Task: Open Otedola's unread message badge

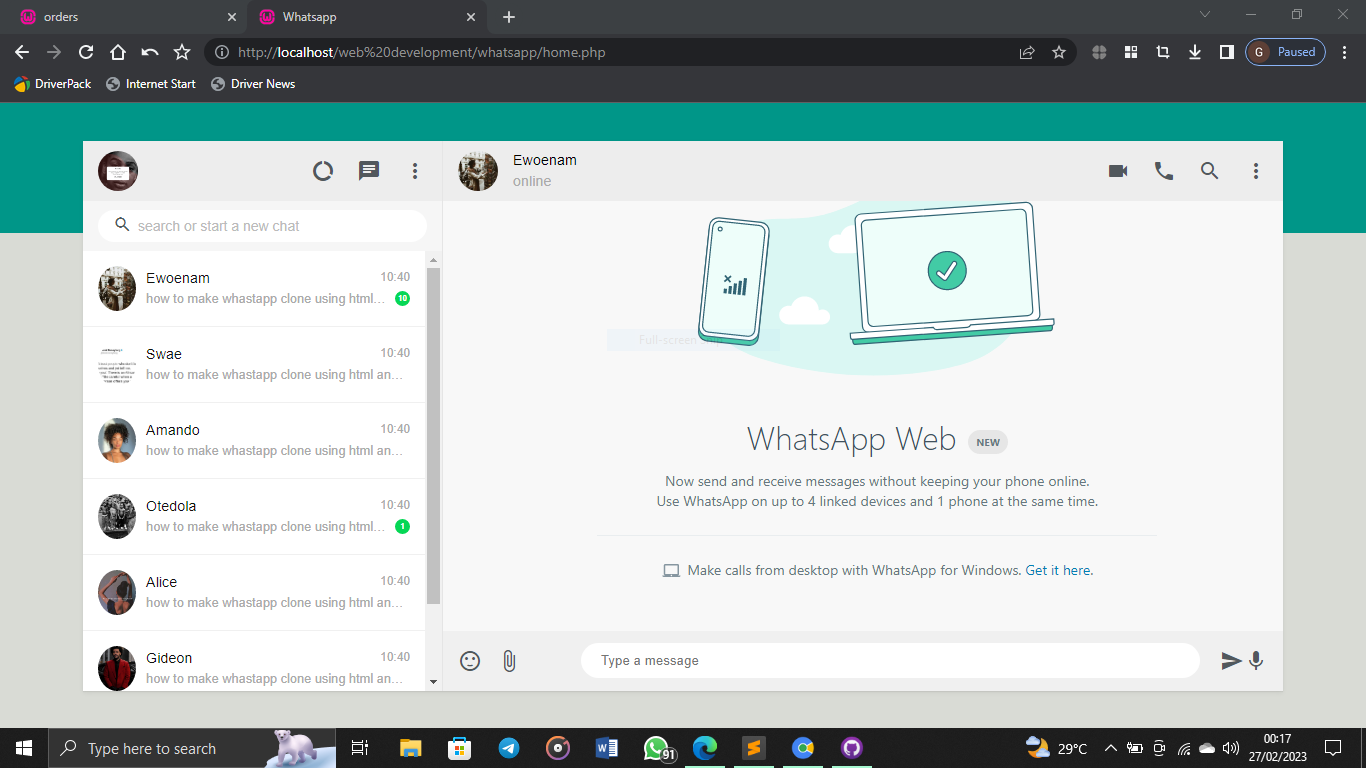Action: 401,525
